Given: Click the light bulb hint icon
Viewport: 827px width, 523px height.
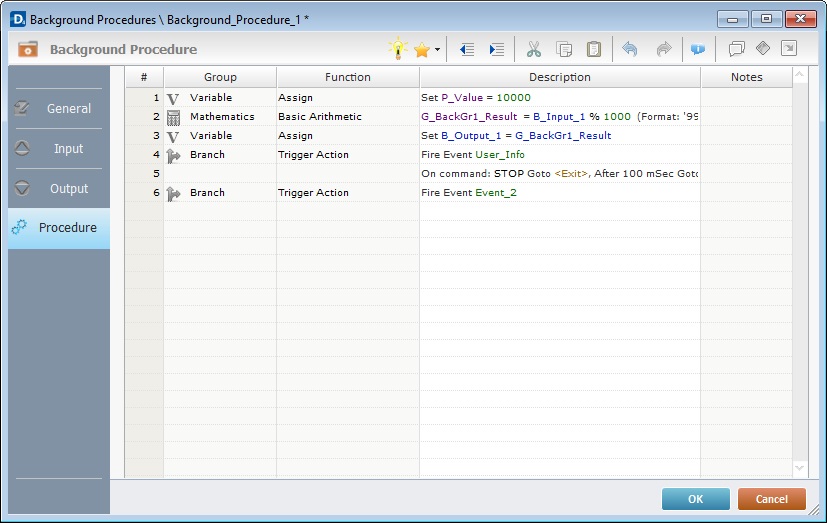Looking at the screenshot, I should [x=399, y=49].
